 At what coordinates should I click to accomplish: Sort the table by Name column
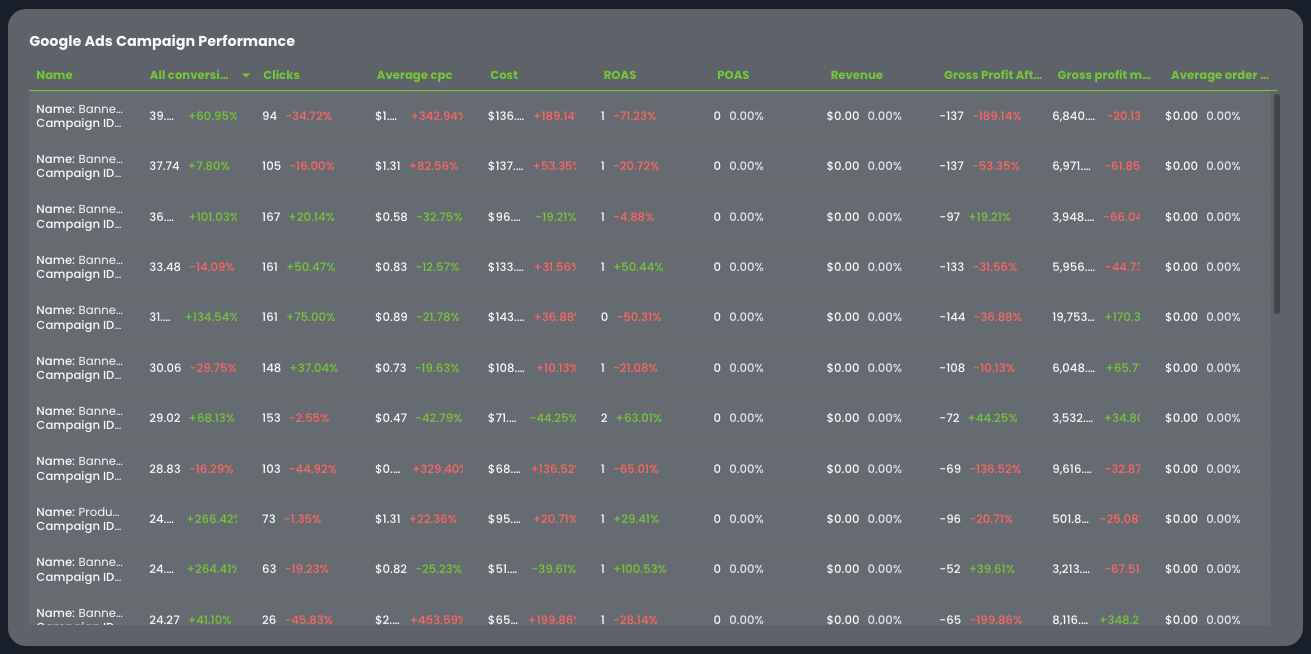(x=55, y=75)
